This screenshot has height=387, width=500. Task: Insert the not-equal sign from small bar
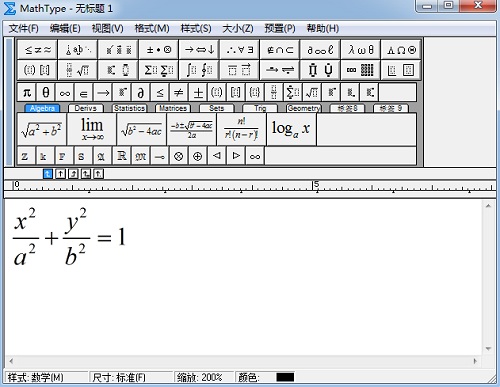click(179, 92)
